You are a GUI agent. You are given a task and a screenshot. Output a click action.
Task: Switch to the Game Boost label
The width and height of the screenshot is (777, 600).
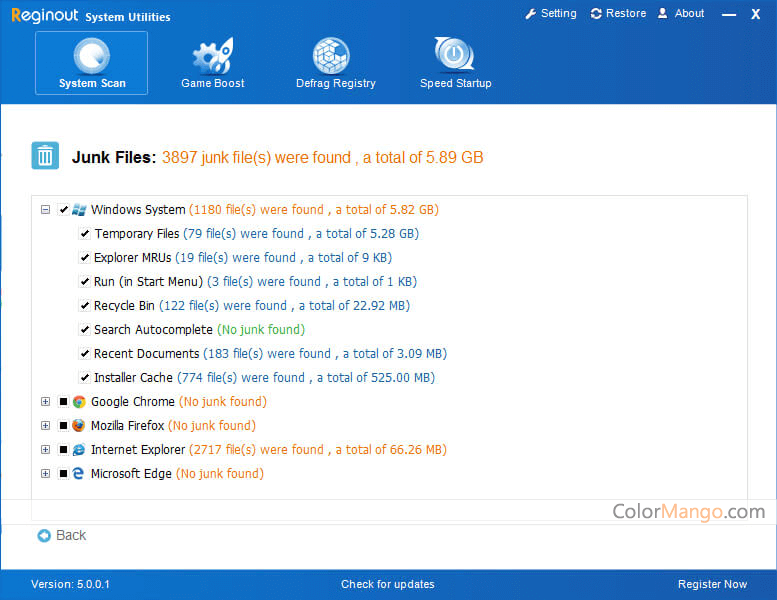(x=213, y=83)
